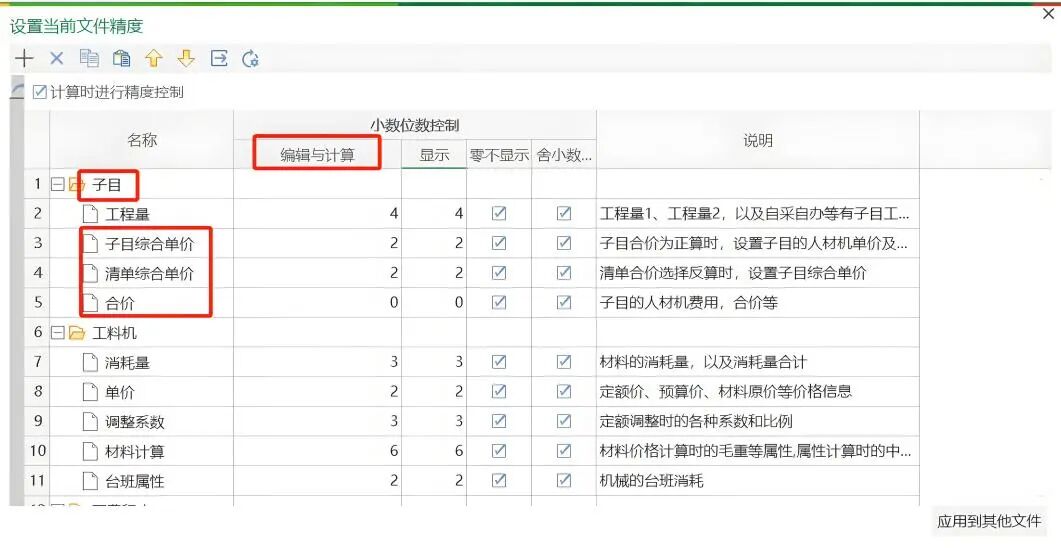Toggle 零不显示 checkbox for 单价

[x=499, y=392]
